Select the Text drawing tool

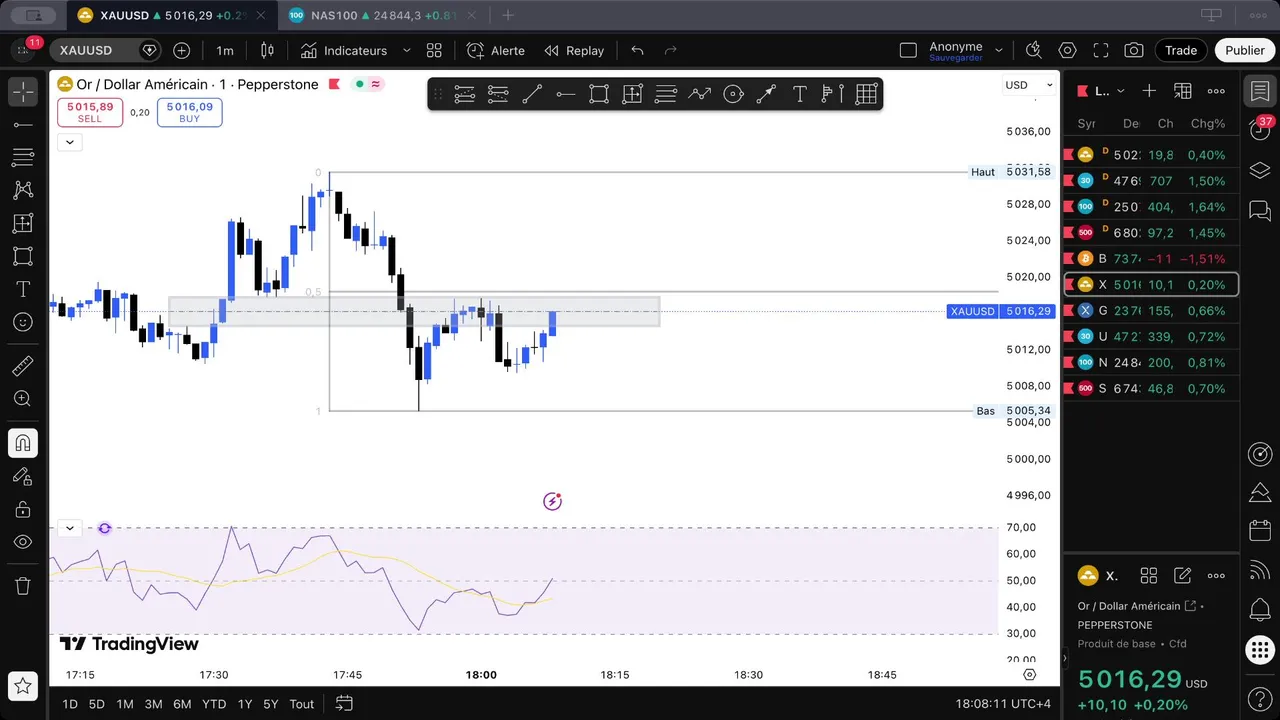click(x=22, y=289)
